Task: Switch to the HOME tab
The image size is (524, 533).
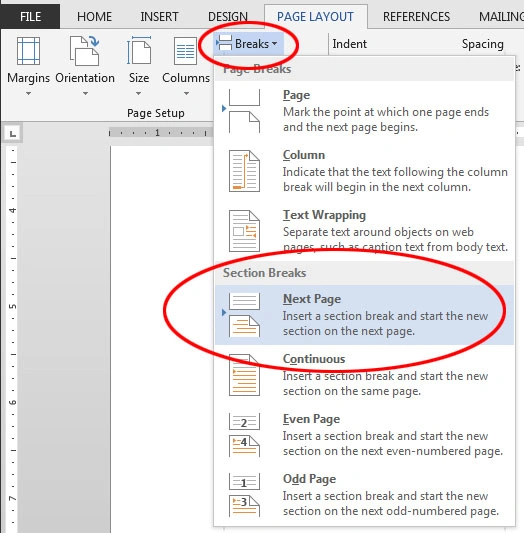Action: click(94, 17)
